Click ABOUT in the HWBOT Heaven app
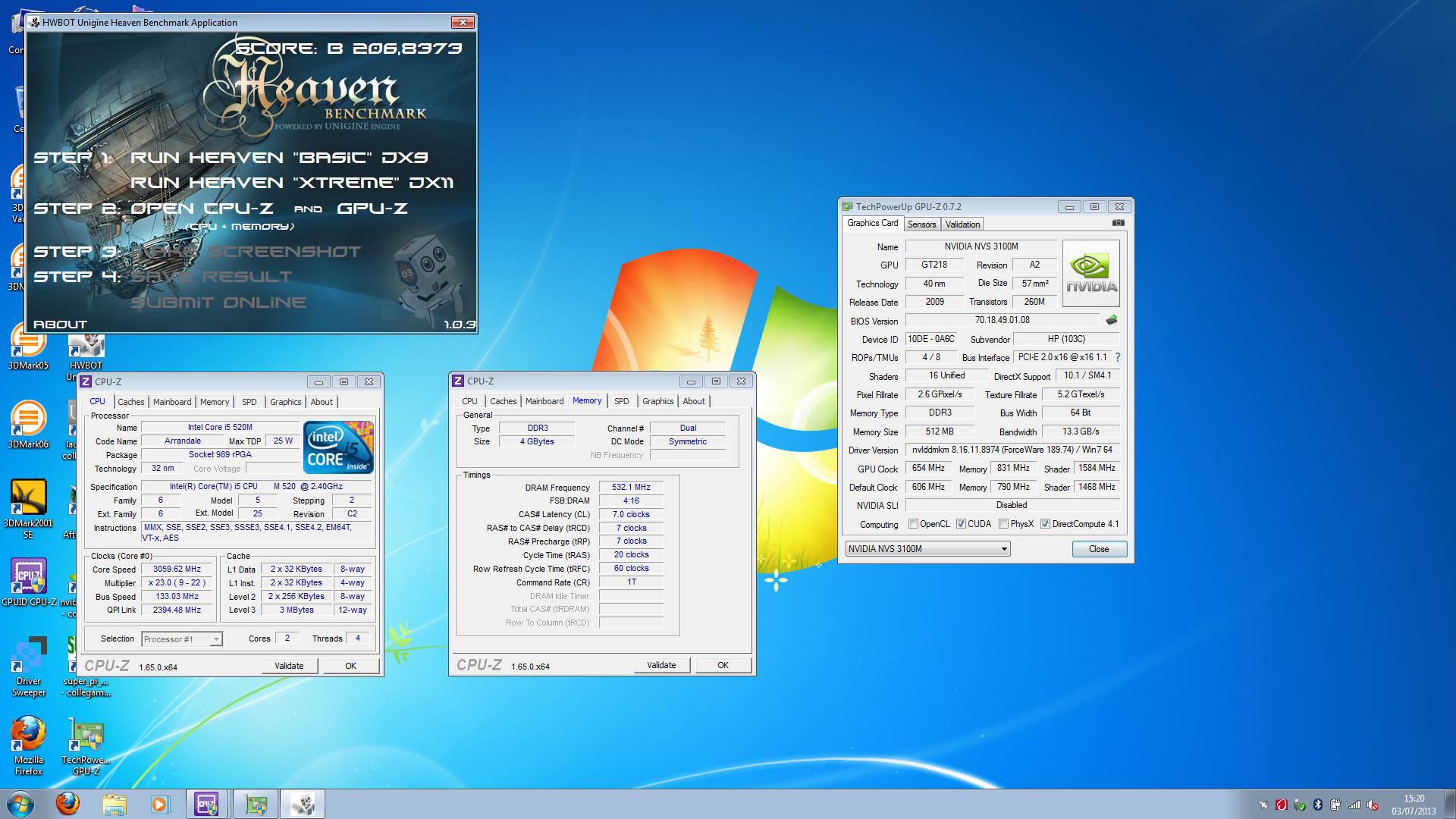This screenshot has height=819, width=1456. [x=60, y=325]
